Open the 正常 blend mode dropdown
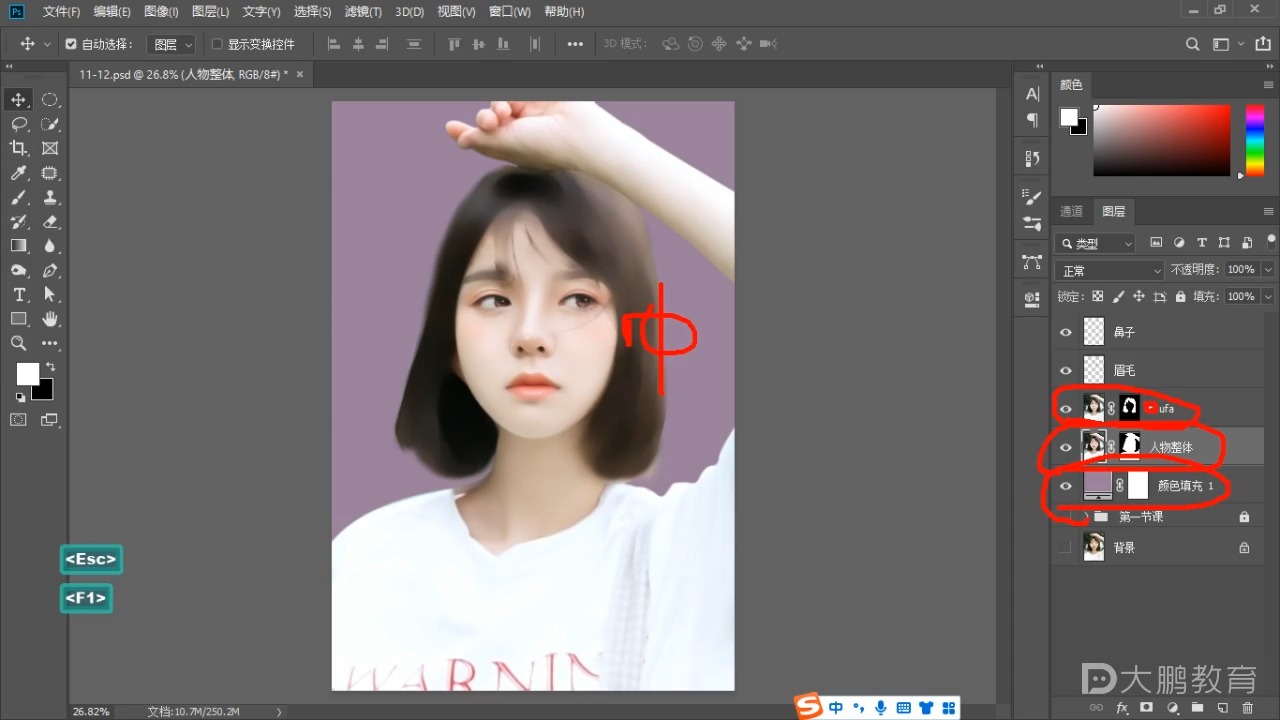The width and height of the screenshot is (1280, 720). pos(1110,270)
